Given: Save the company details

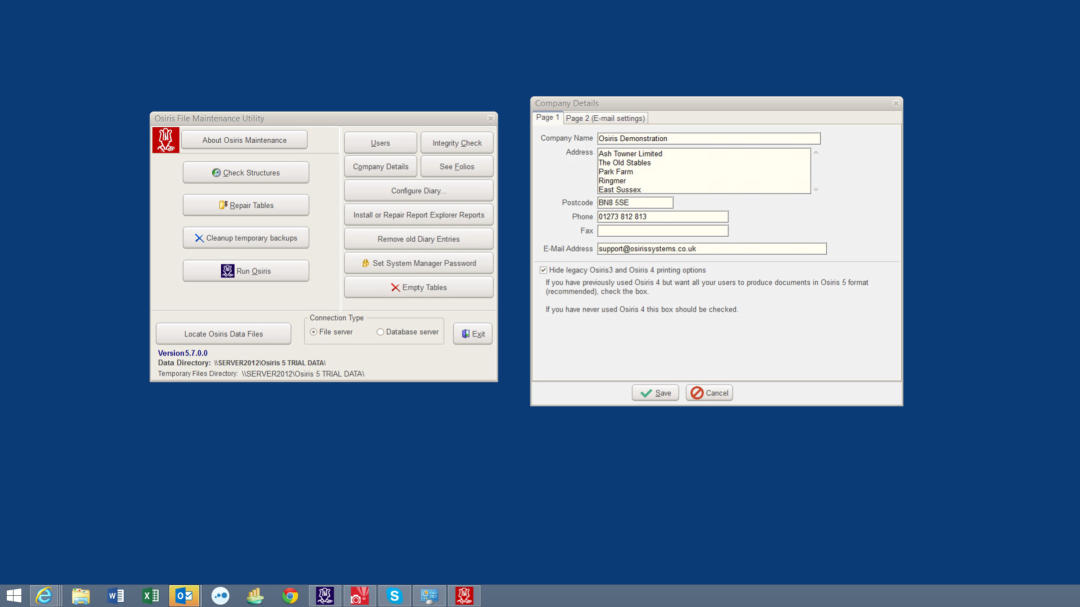Looking at the screenshot, I should 655,393.
